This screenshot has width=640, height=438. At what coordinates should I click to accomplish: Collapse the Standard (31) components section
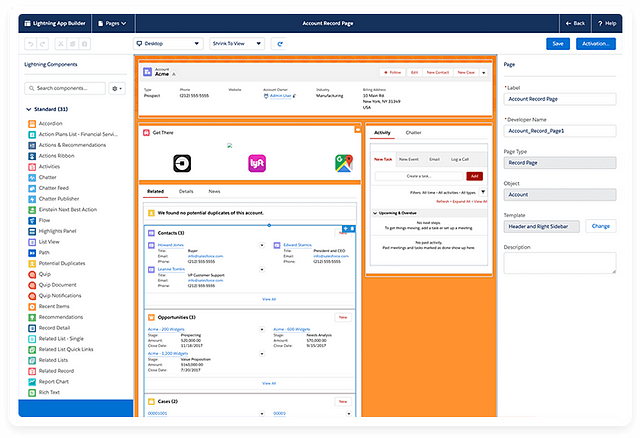[29, 109]
